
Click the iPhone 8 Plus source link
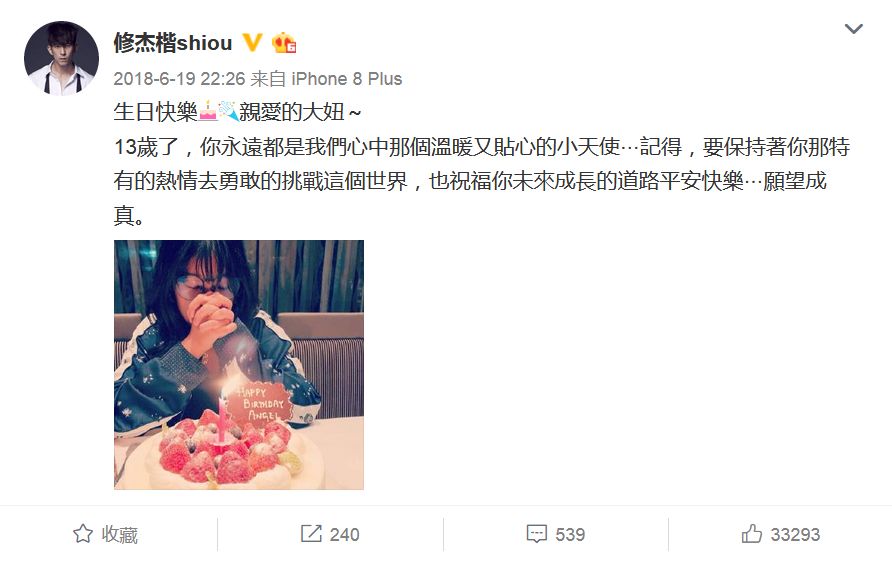(346, 79)
